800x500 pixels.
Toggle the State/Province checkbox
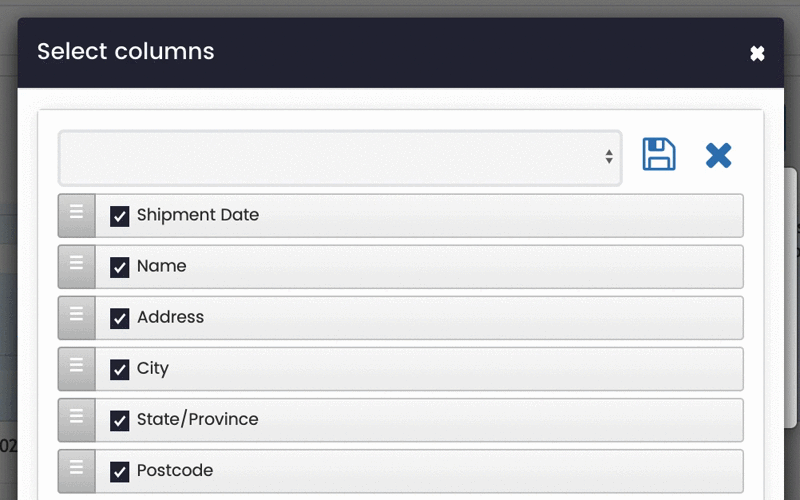point(120,420)
